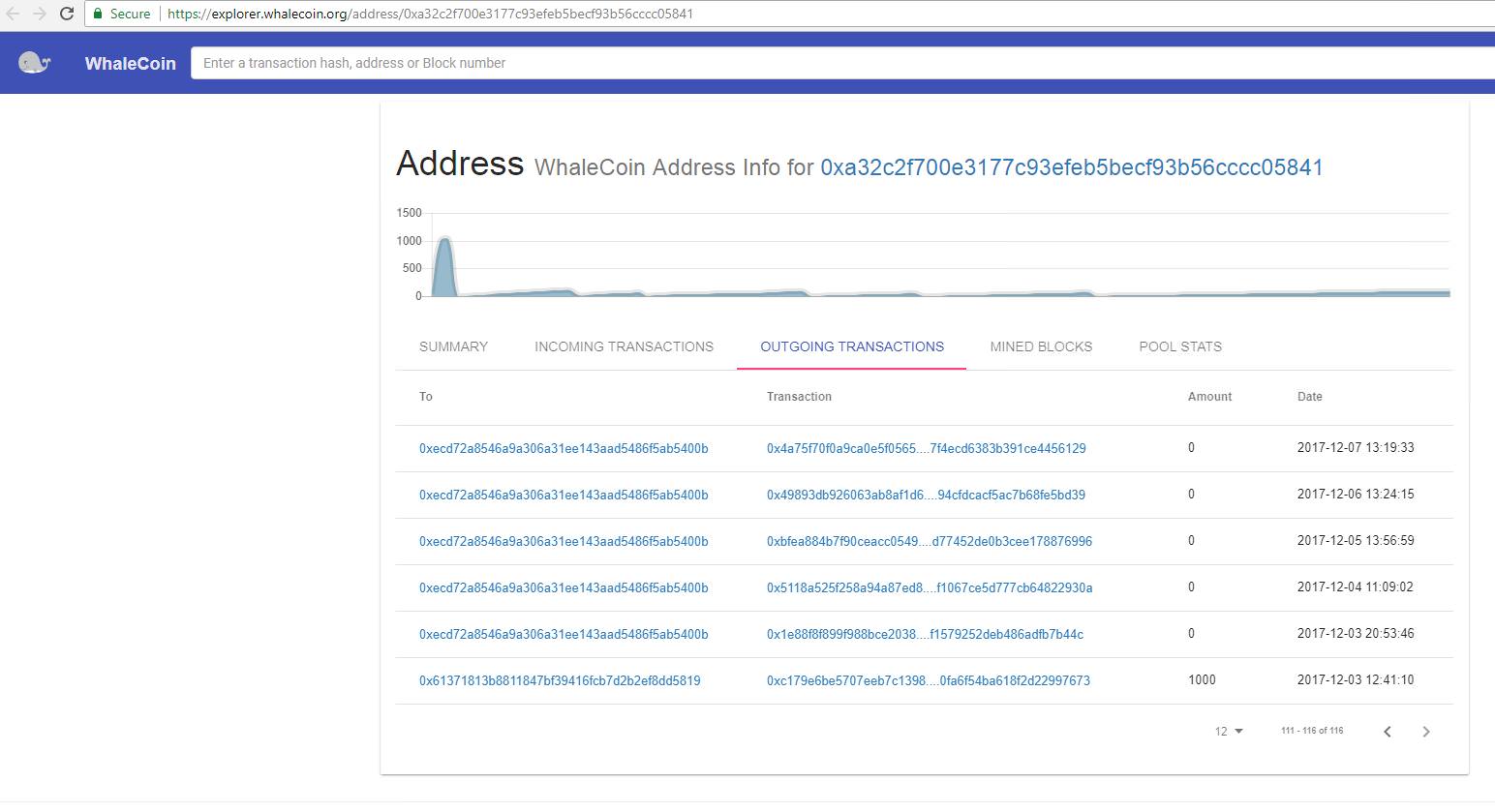
Task: Click the 111 - 116 of 116 pagination label
Action: 1312,731
